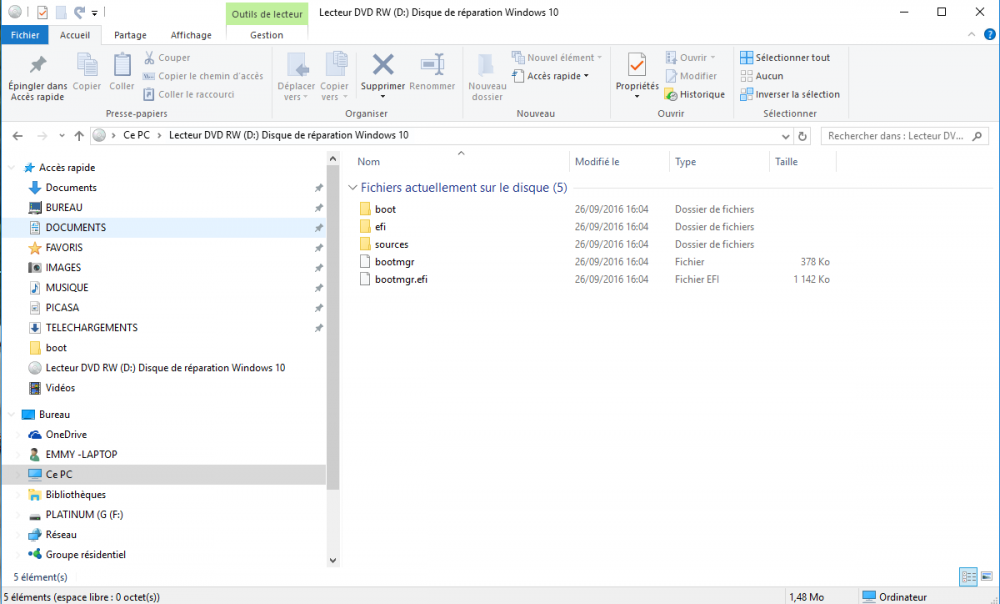This screenshot has height=604, width=1000.
Task: Switch to details view in status bar
Action: (x=968, y=577)
